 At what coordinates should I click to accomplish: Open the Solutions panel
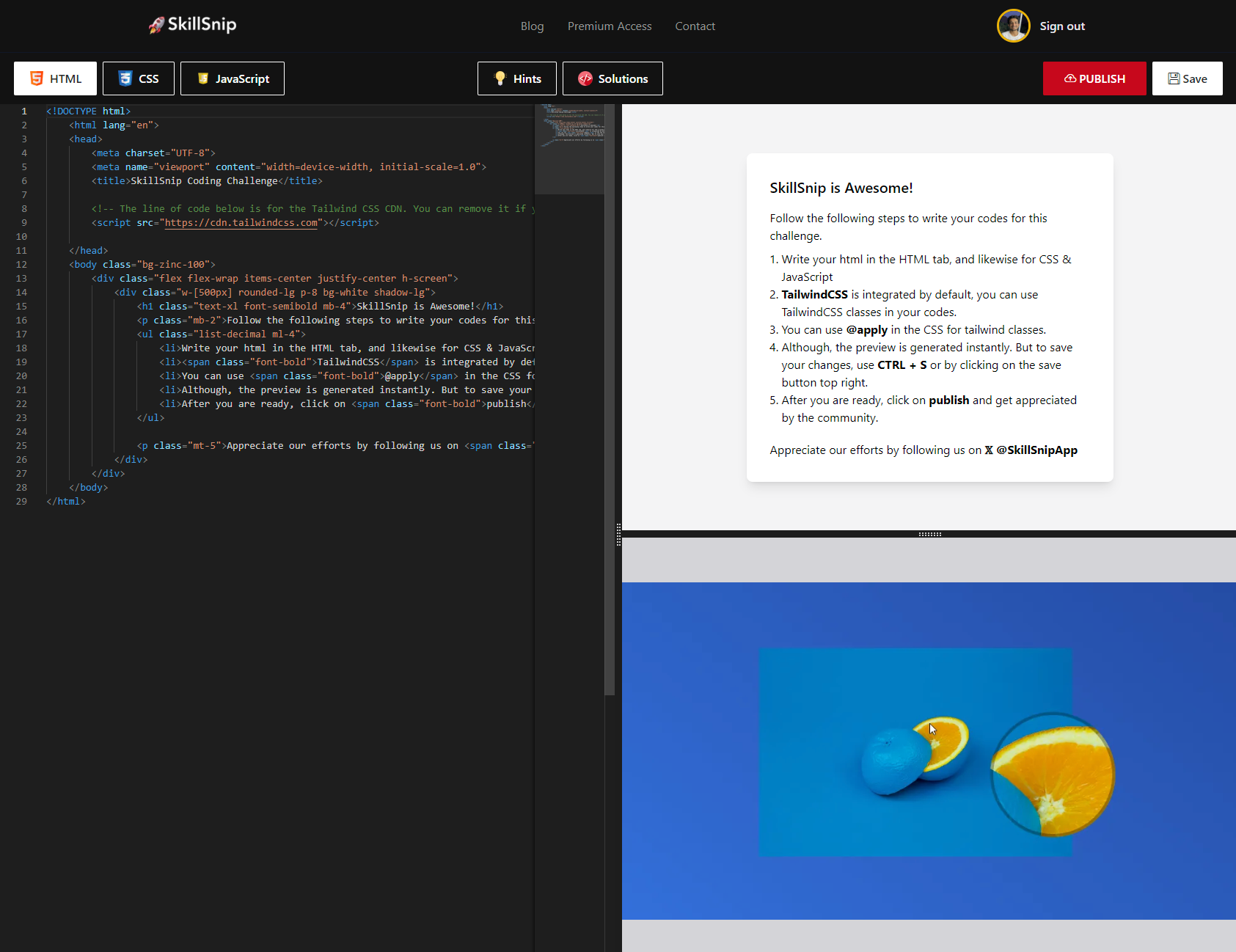point(612,78)
